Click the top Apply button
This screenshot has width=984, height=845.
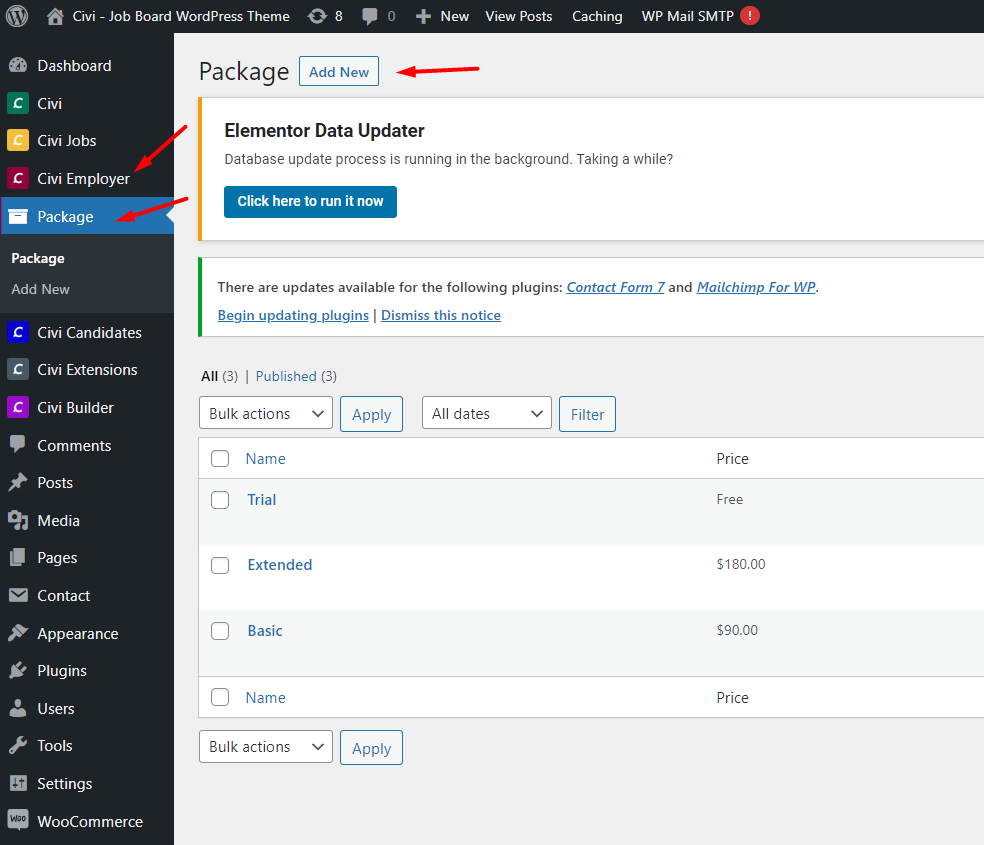click(372, 414)
